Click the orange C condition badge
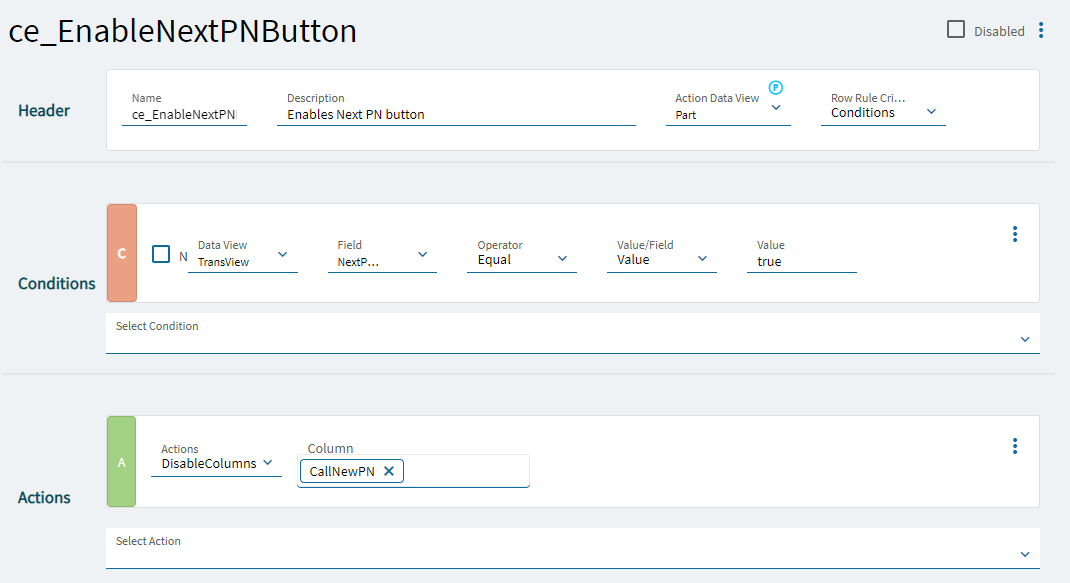 pos(121,254)
